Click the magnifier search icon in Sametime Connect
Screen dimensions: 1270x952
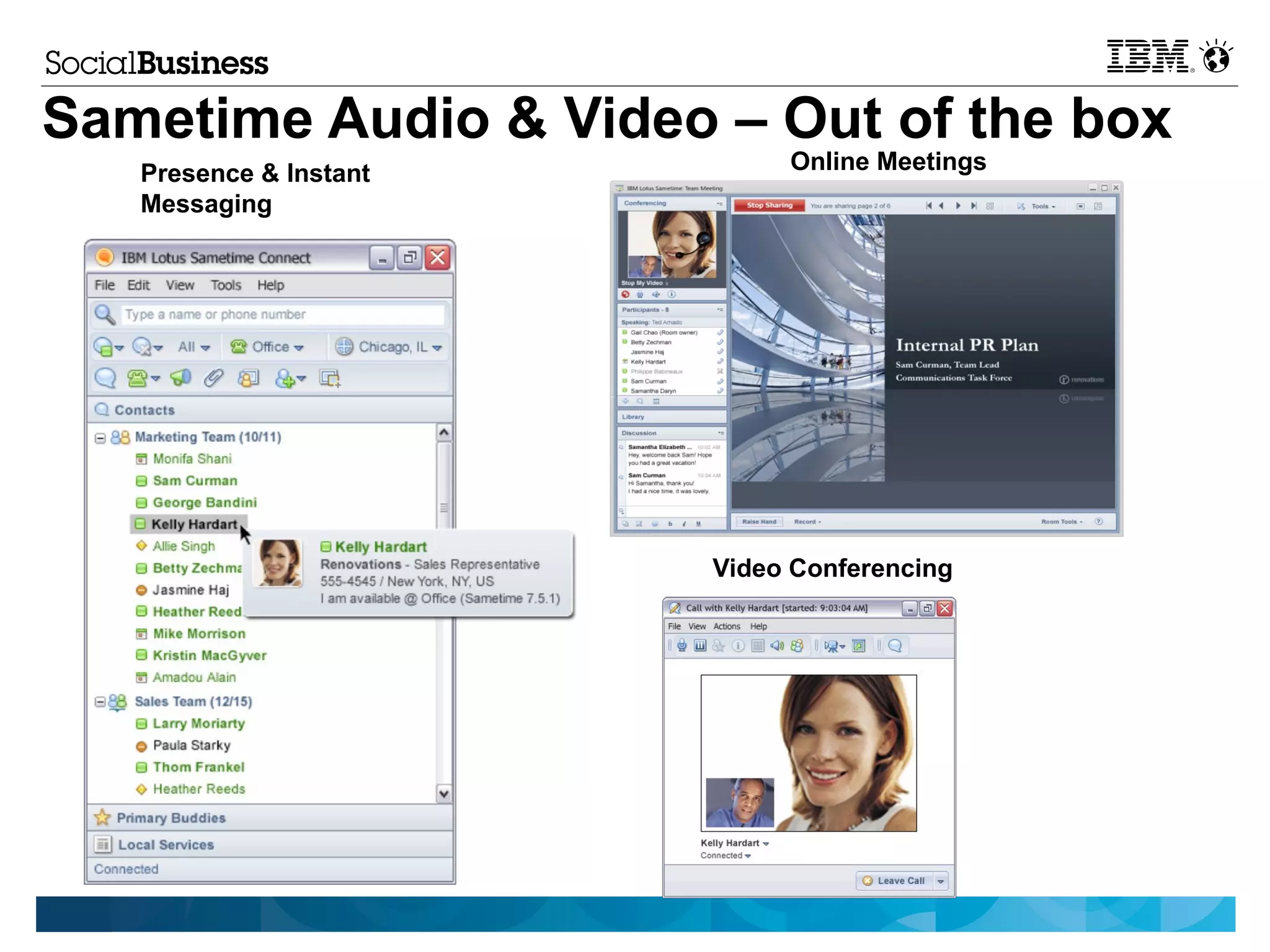tap(105, 314)
